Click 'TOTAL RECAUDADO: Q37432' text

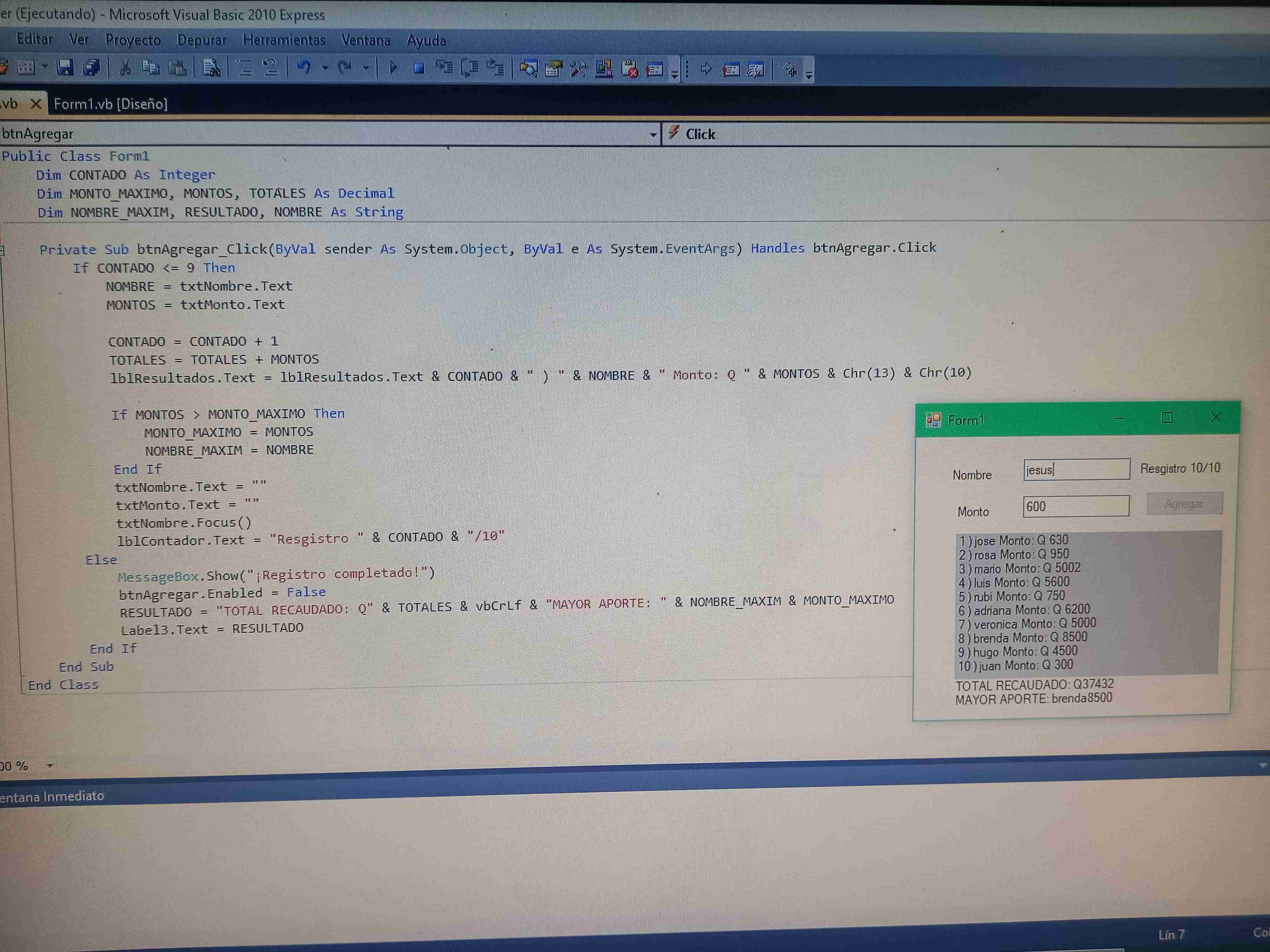(1034, 684)
